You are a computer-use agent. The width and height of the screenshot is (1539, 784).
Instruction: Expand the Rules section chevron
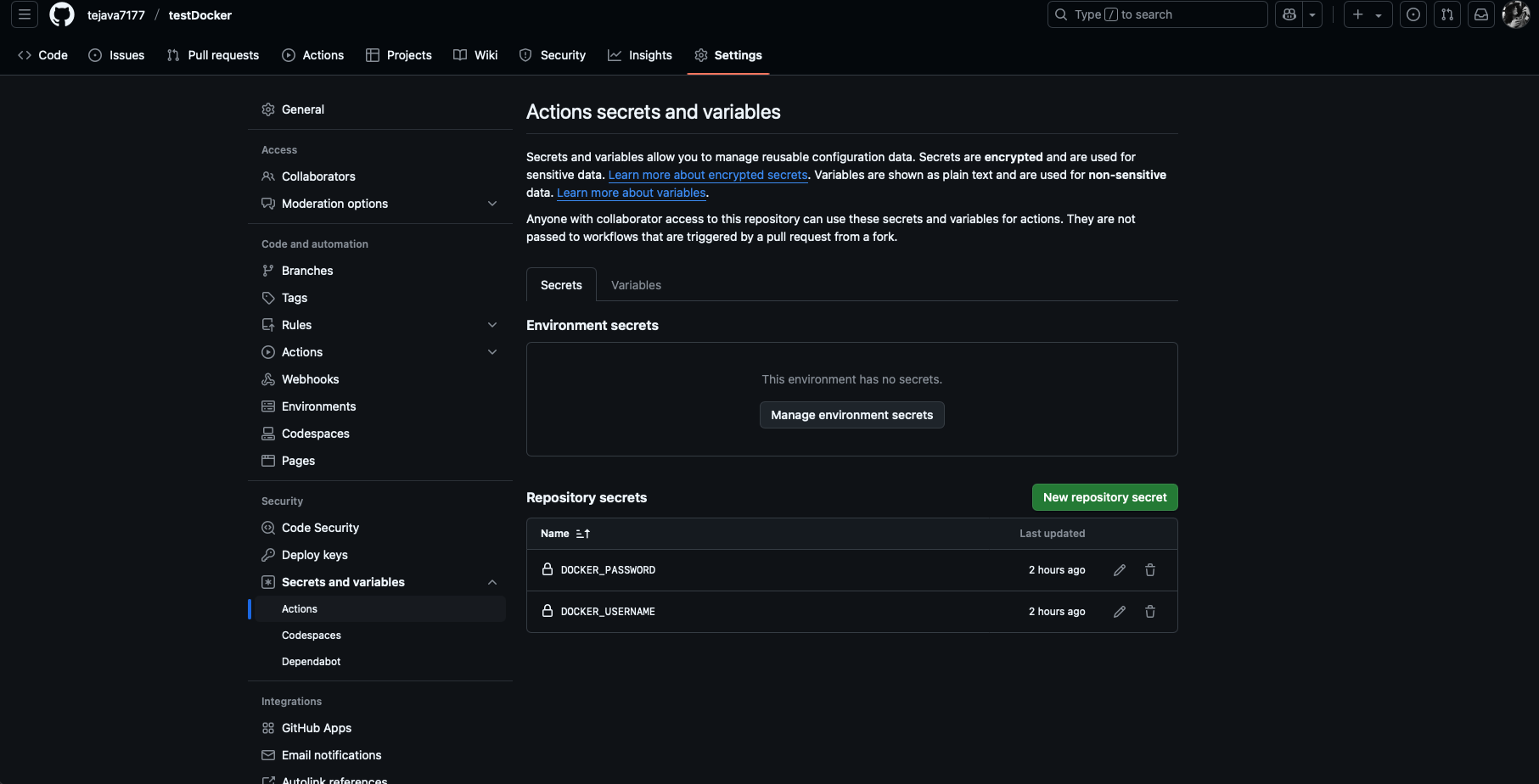click(x=492, y=325)
